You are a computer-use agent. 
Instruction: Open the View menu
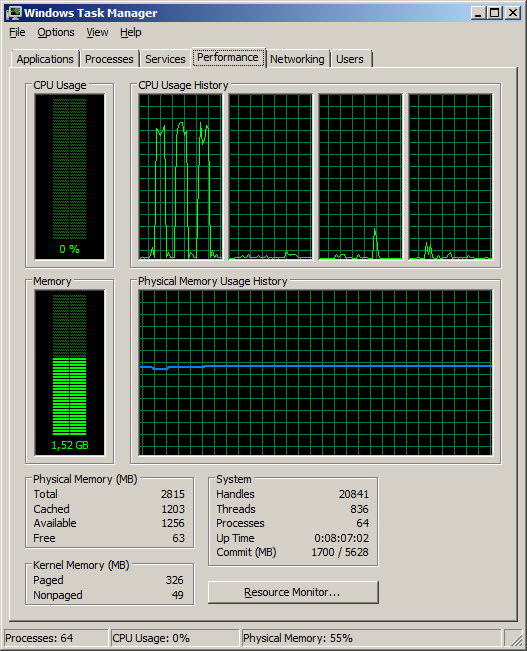tap(97, 32)
